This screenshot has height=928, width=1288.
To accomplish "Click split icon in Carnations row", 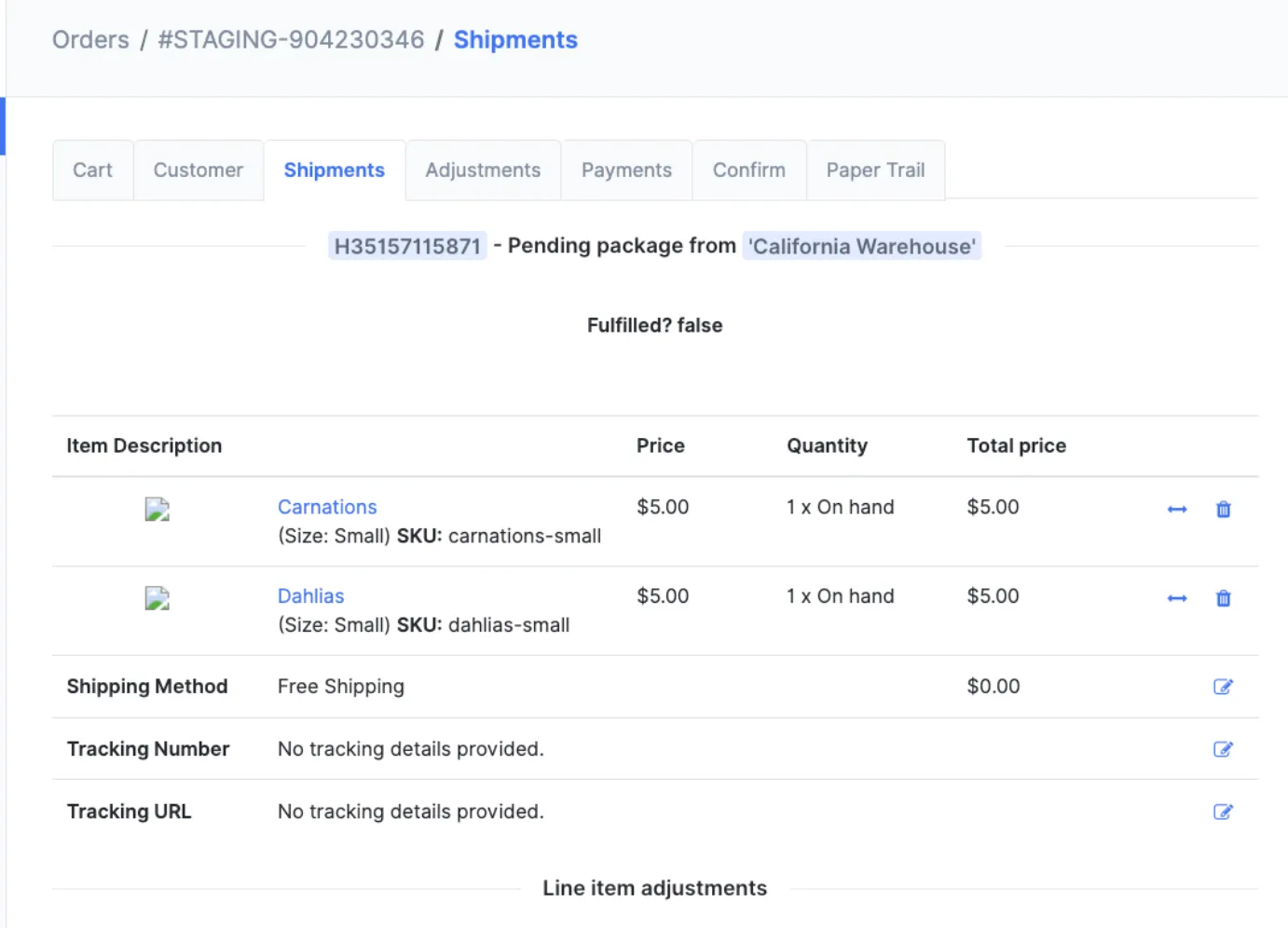I will pyautogui.click(x=1177, y=510).
